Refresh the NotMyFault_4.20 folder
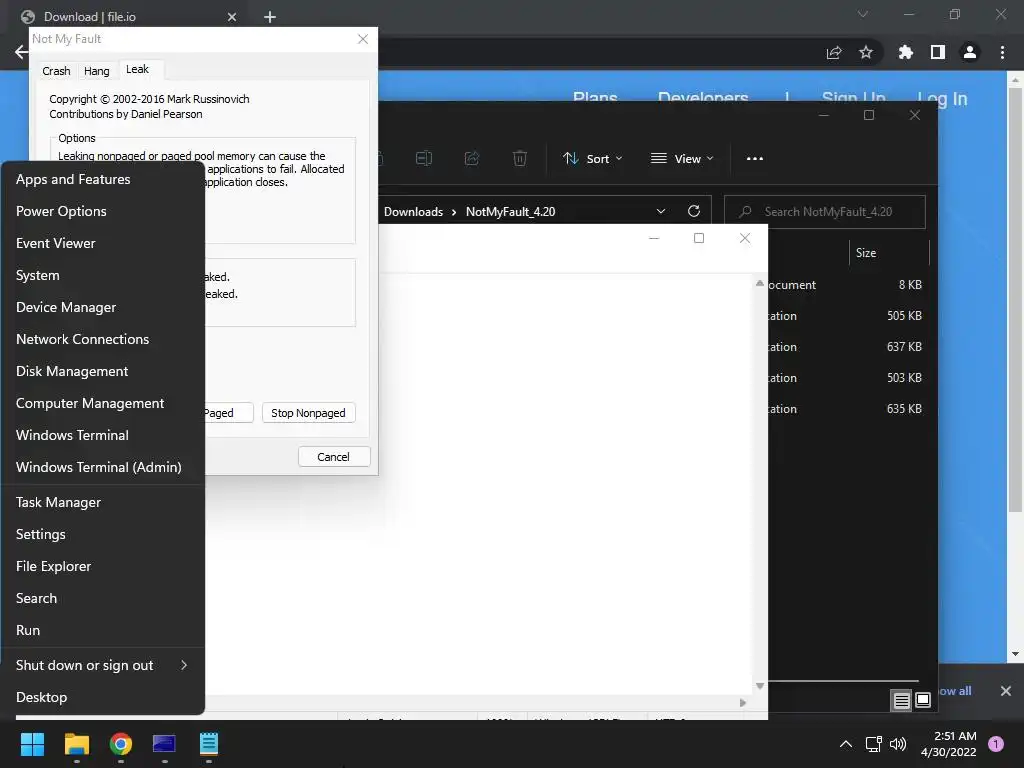 point(694,211)
